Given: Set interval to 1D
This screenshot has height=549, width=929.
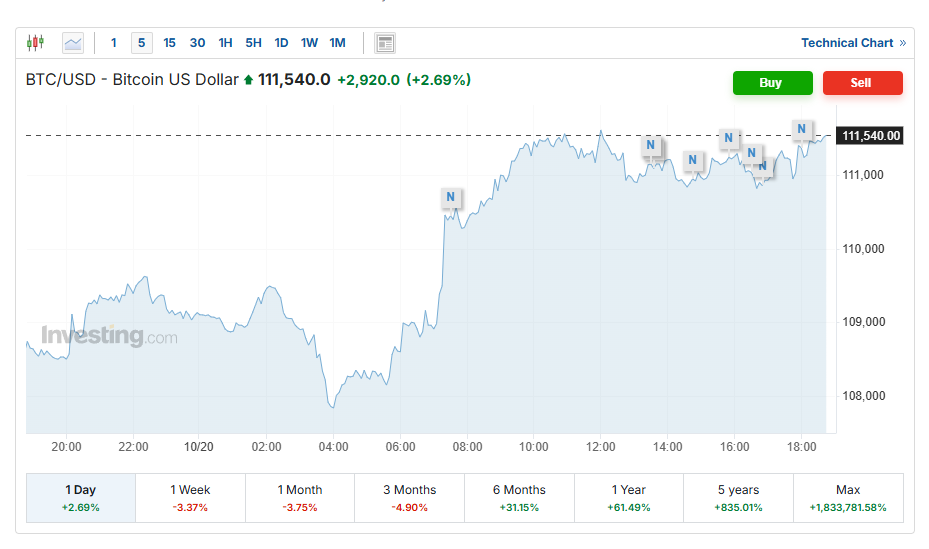Looking at the screenshot, I should coord(281,43).
